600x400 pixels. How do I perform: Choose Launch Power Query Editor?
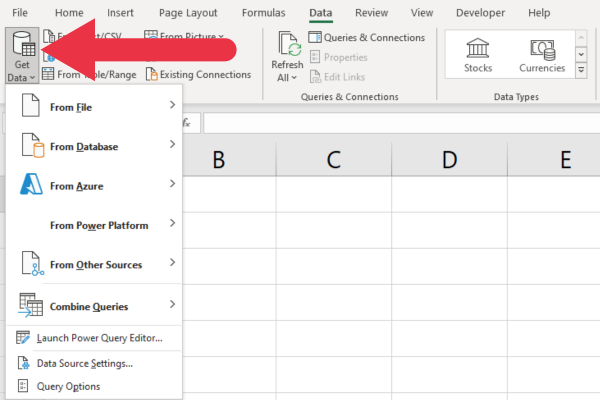click(x=94, y=338)
